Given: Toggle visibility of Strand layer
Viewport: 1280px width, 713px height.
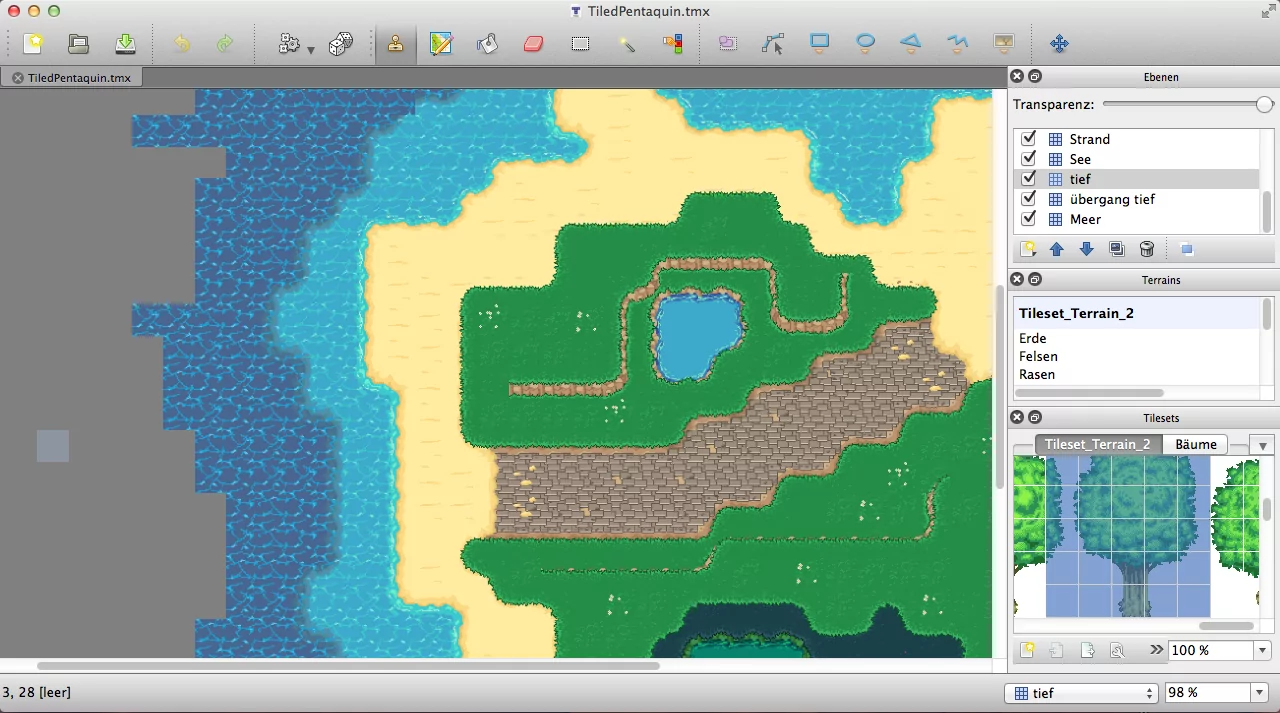Looking at the screenshot, I should [1028, 139].
